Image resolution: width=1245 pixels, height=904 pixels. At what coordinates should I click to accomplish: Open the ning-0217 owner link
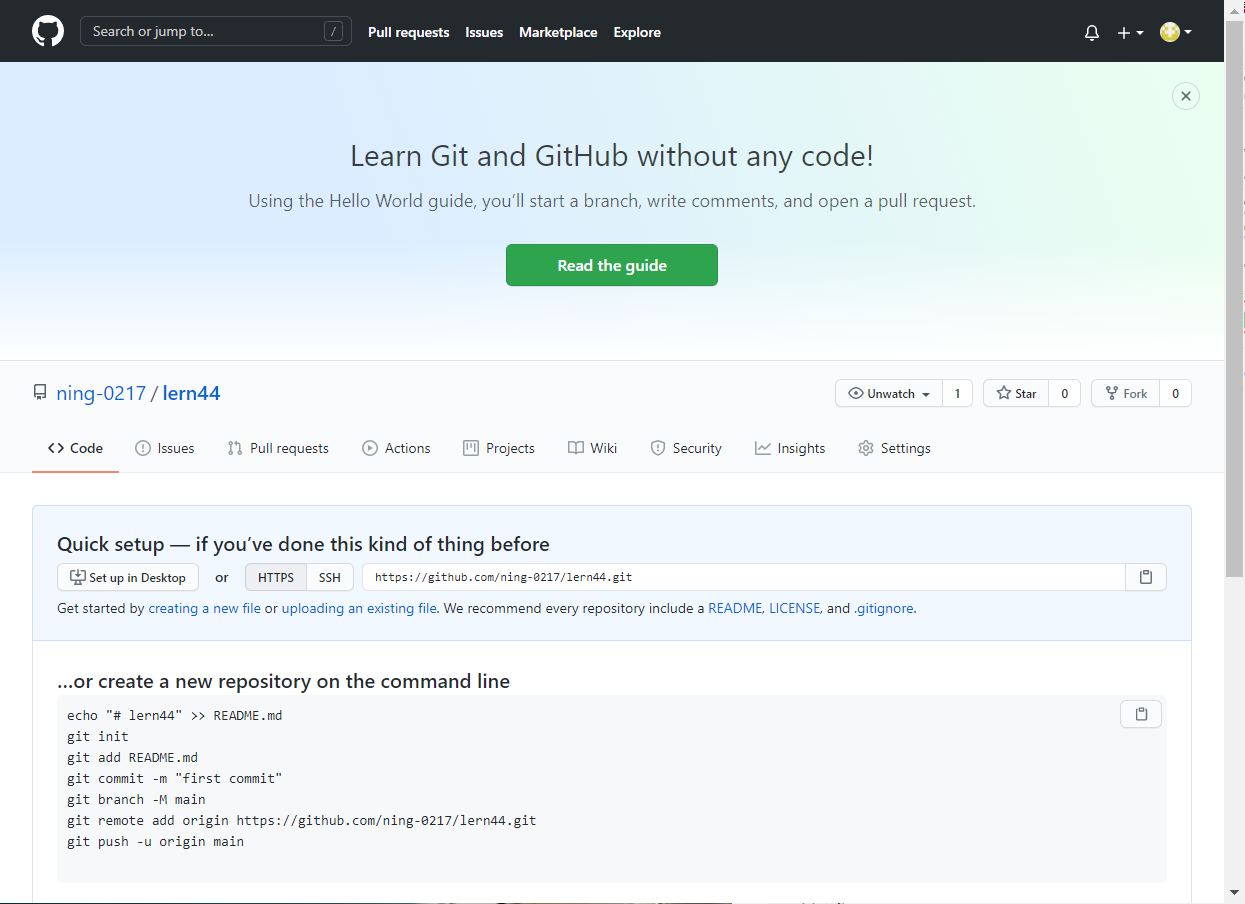tap(101, 393)
